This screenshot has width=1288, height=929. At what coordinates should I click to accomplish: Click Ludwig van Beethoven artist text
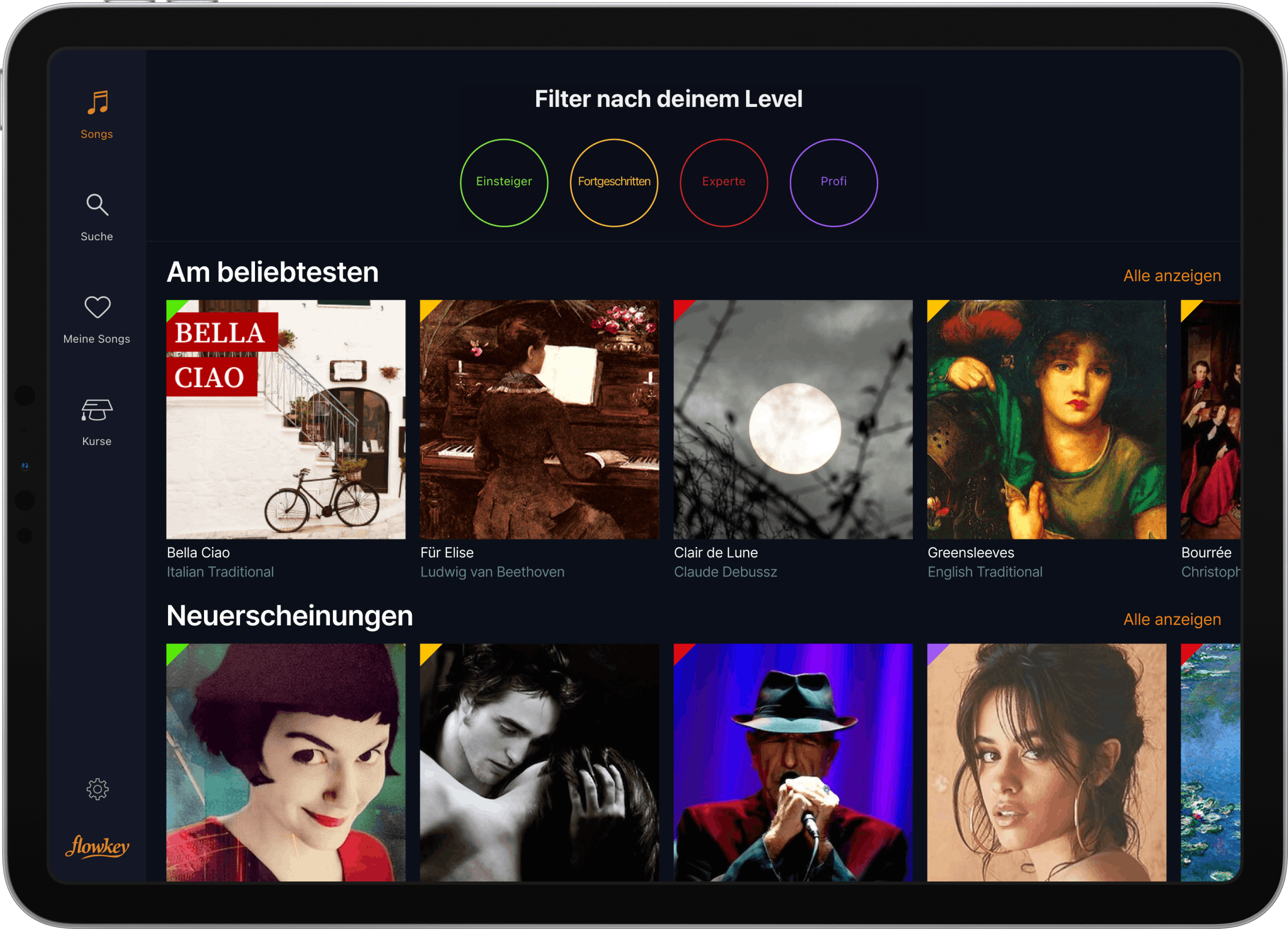pos(493,572)
